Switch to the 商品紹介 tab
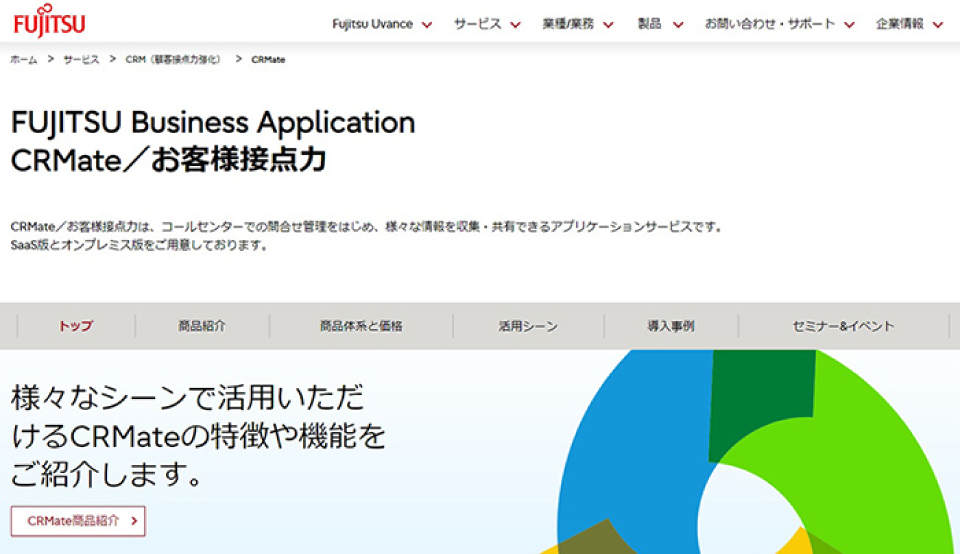The image size is (960, 554). coord(202,326)
